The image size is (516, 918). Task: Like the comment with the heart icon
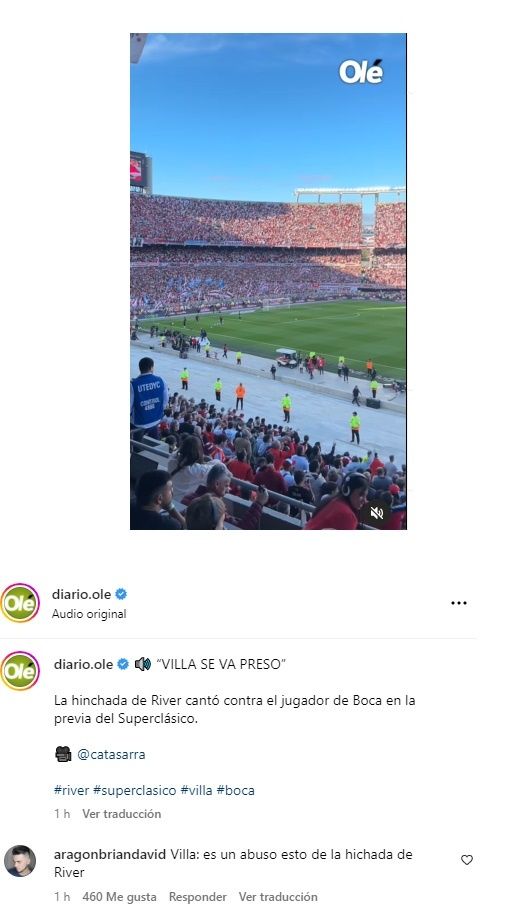[x=467, y=859]
